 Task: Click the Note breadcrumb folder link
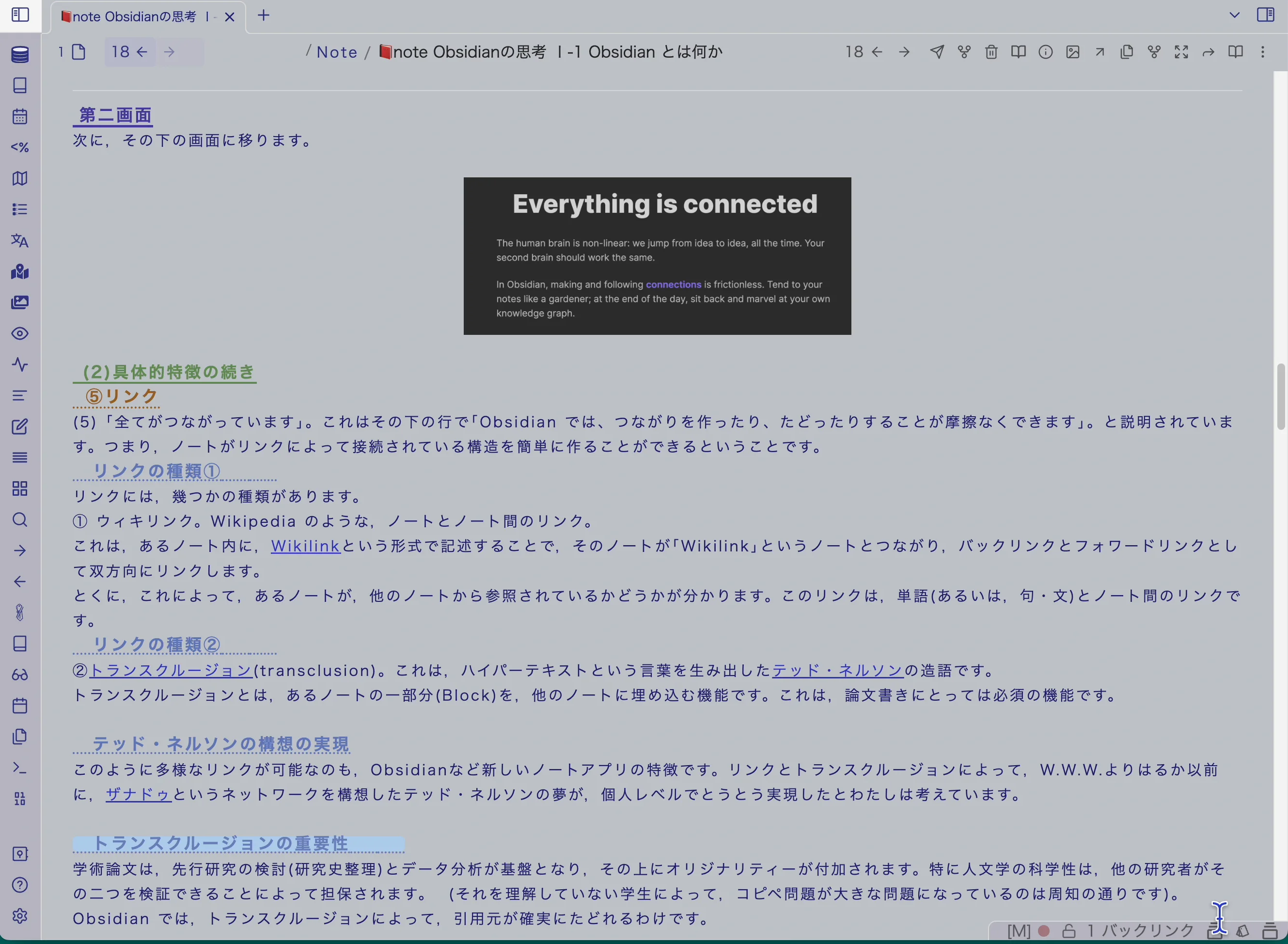point(337,52)
